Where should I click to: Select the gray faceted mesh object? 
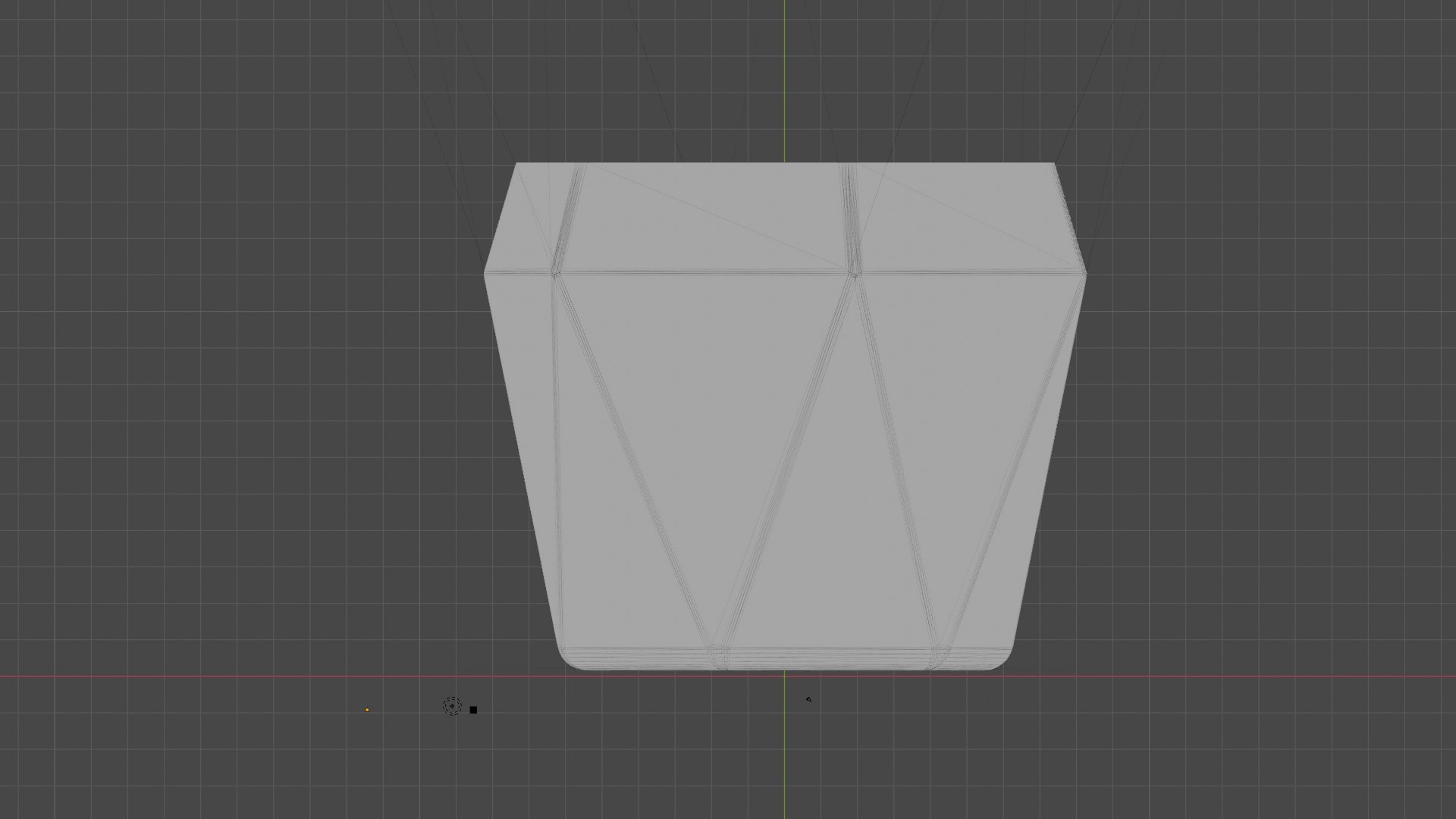tap(785, 417)
